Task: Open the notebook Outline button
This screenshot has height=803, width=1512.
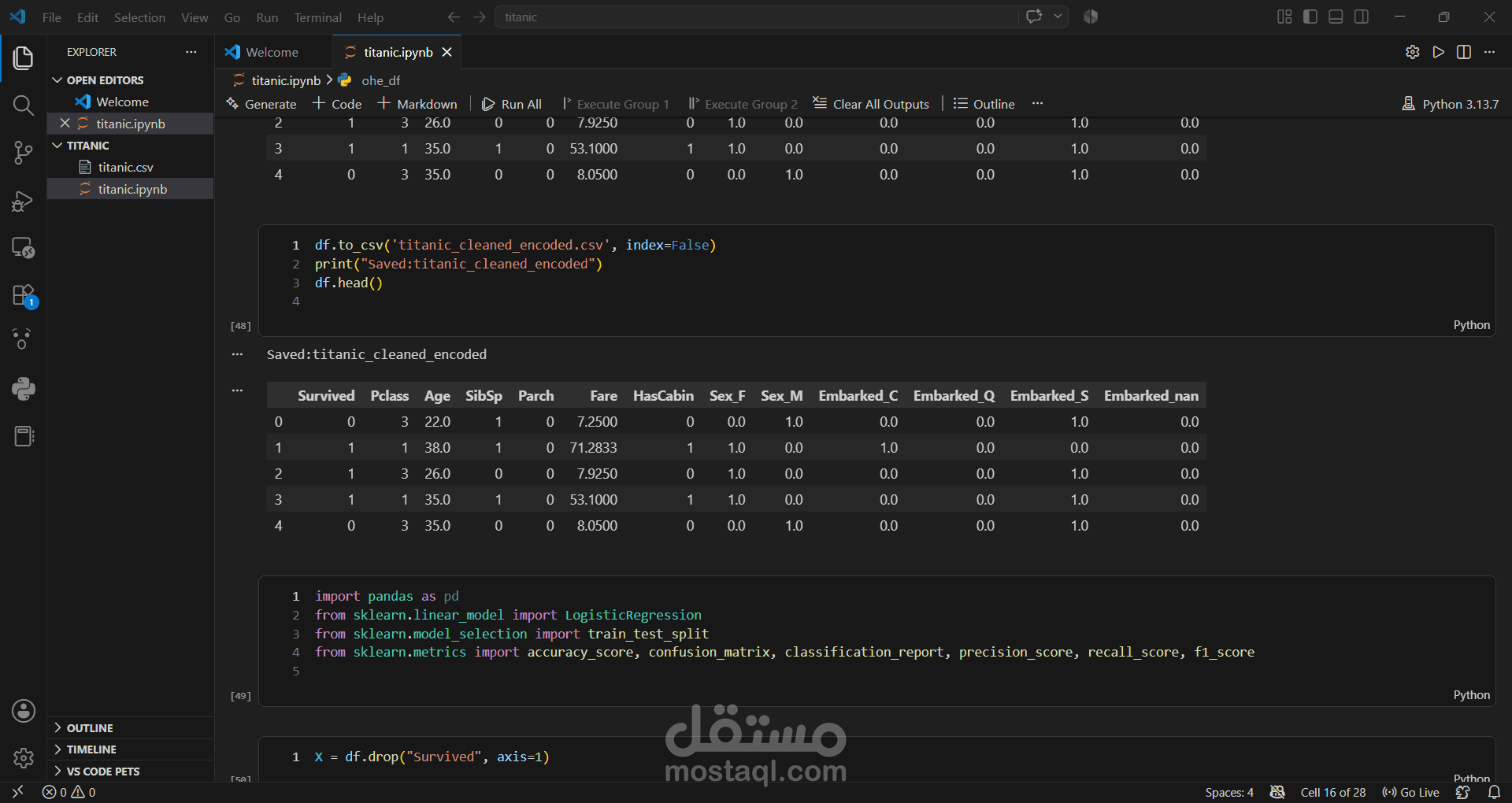Action: (984, 104)
